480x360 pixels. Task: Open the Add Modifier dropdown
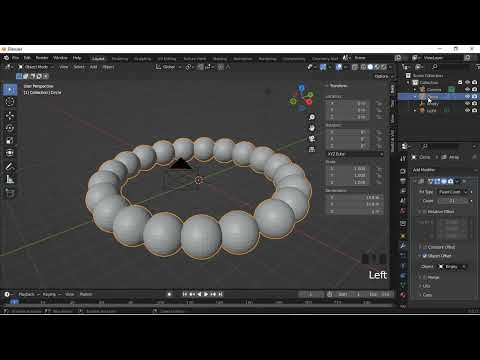(445, 170)
